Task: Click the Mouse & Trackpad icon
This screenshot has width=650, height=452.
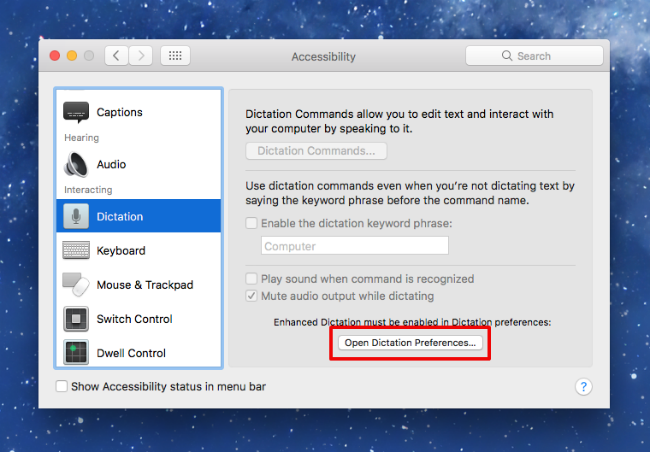Action: (76, 285)
